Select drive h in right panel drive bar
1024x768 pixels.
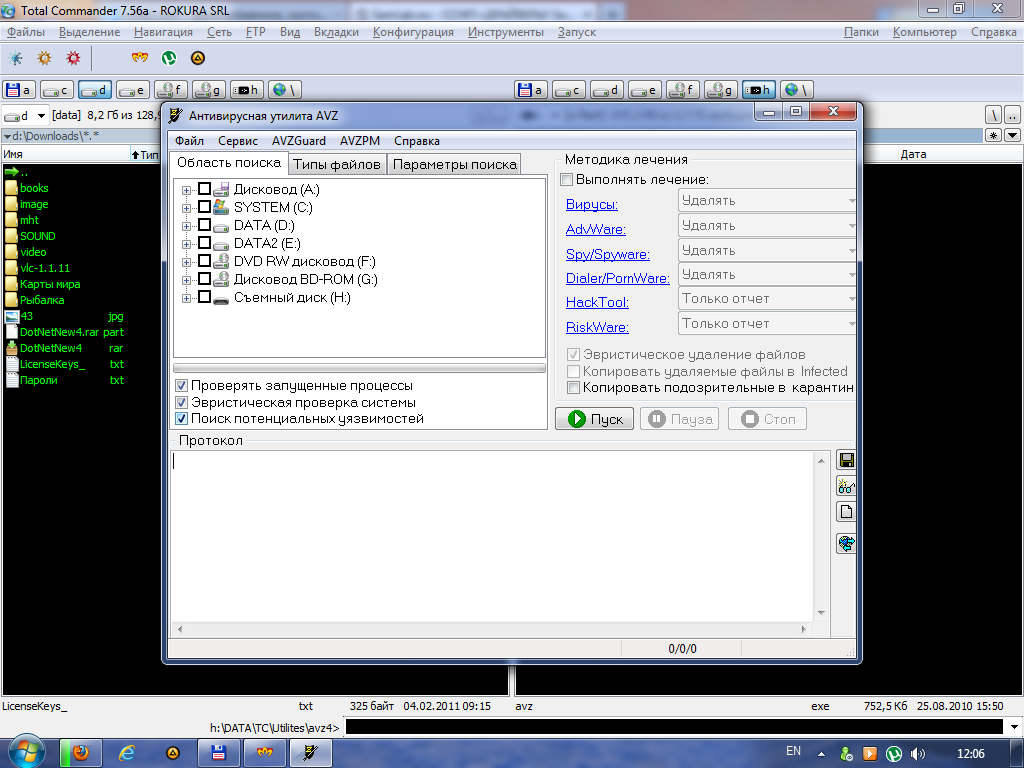coord(759,89)
